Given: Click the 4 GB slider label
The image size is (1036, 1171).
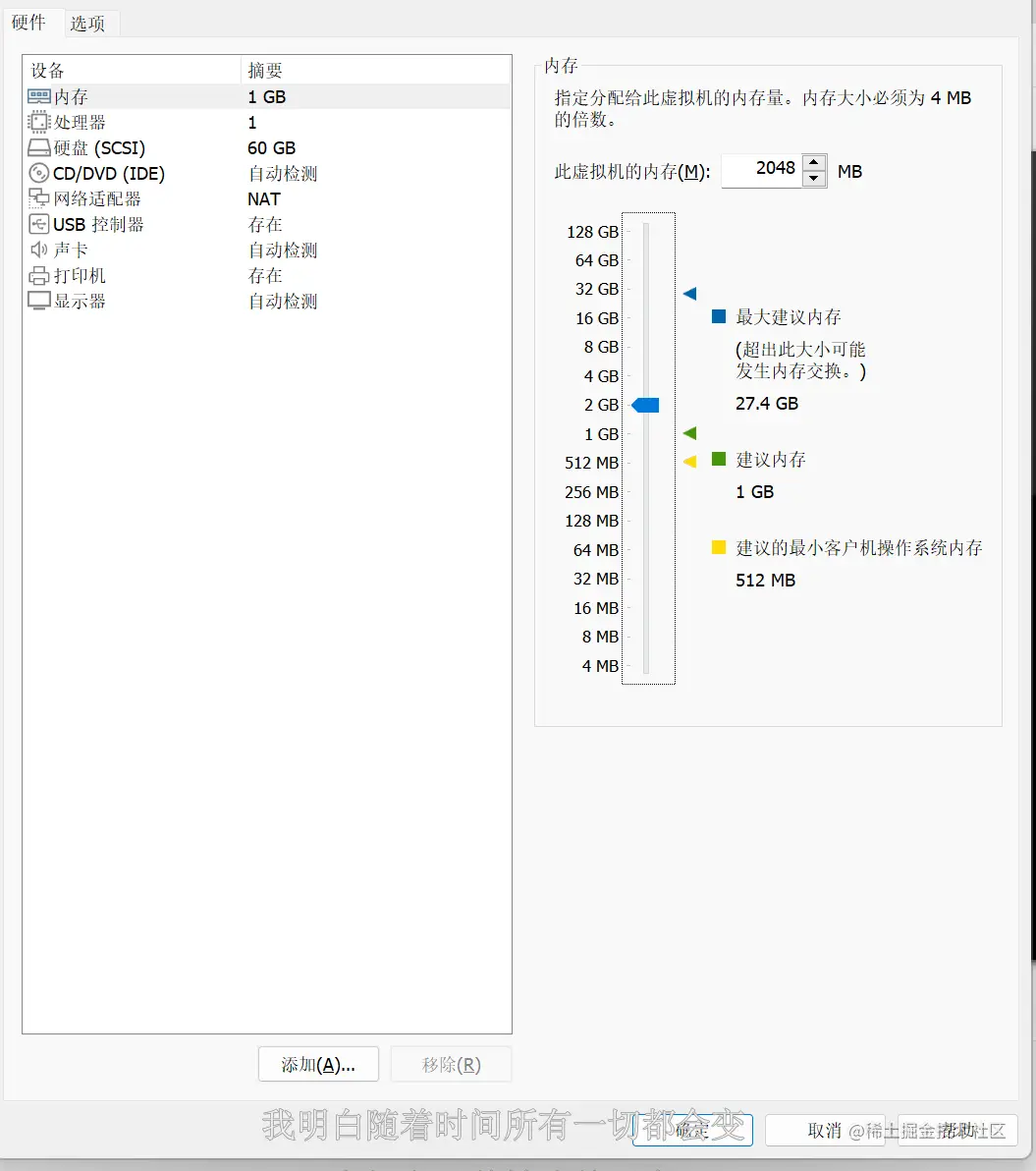Looking at the screenshot, I should click(601, 376).
